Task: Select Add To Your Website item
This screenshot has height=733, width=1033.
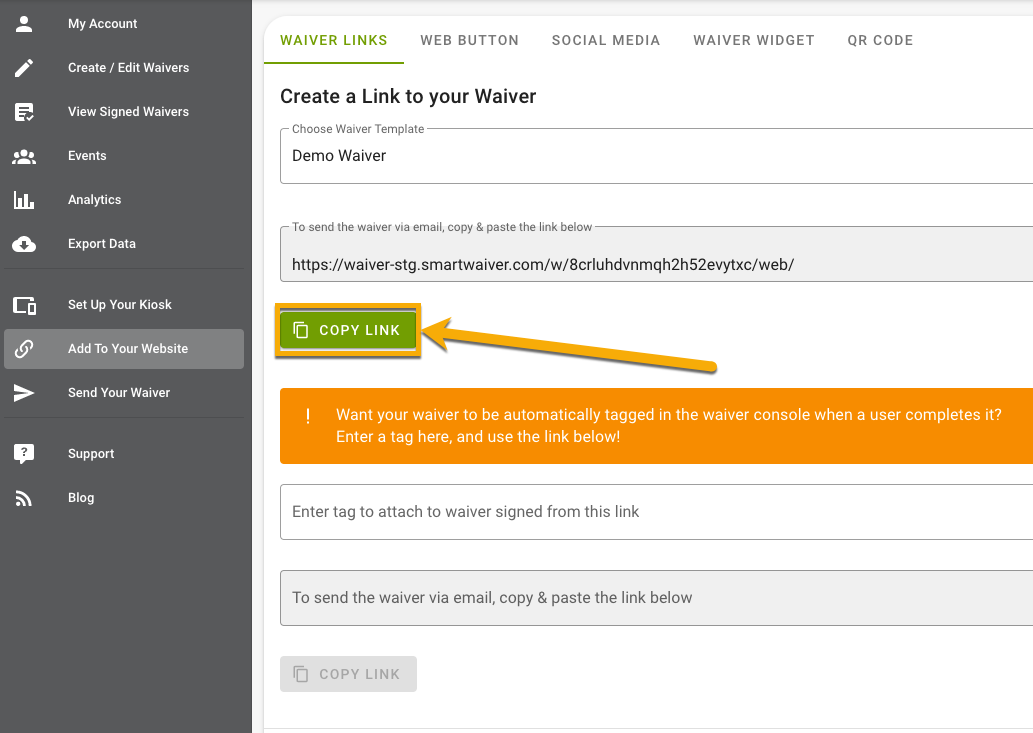Action: coord(124,349)
